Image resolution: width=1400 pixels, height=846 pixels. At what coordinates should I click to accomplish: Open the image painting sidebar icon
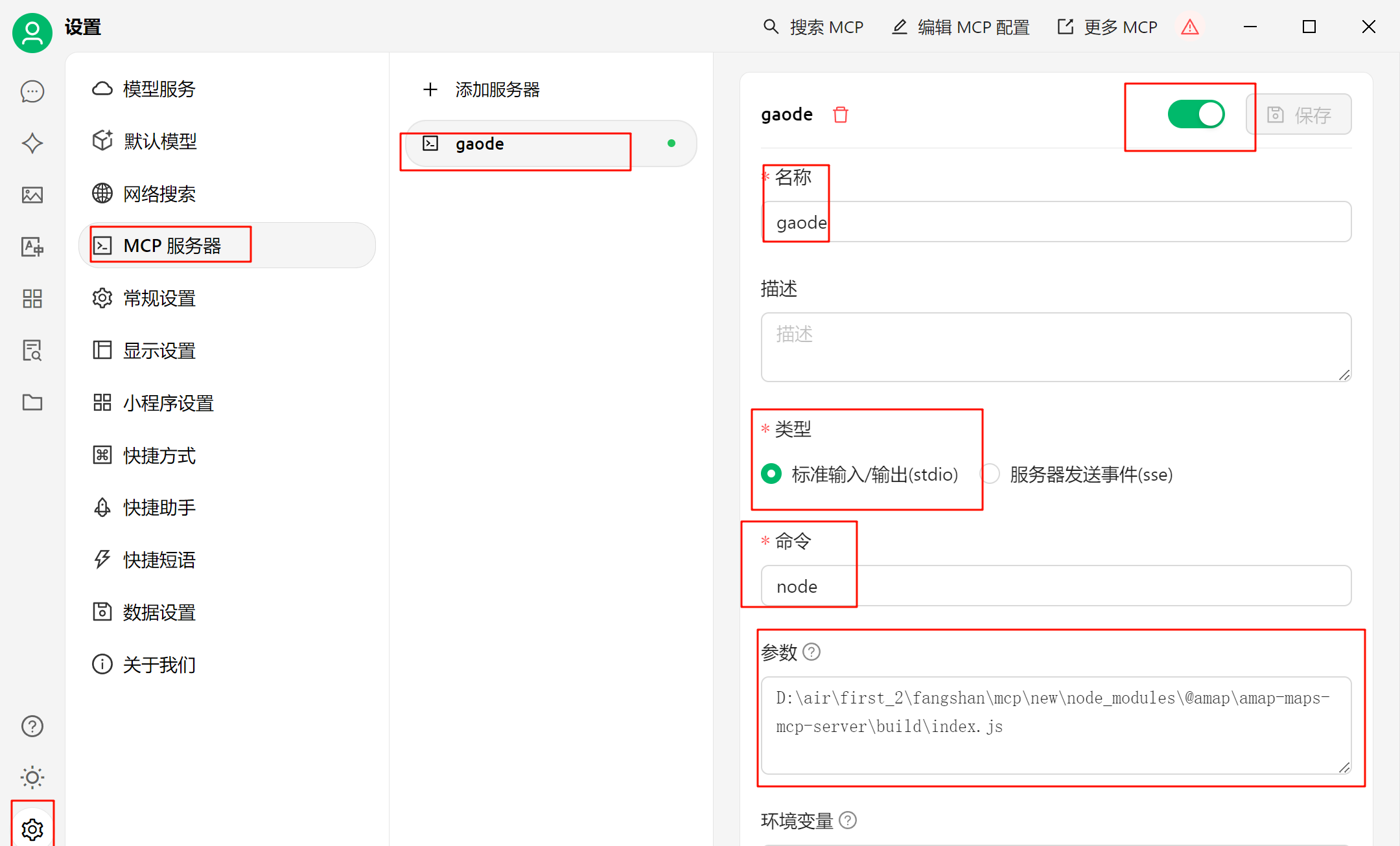(x=32, y=195)
